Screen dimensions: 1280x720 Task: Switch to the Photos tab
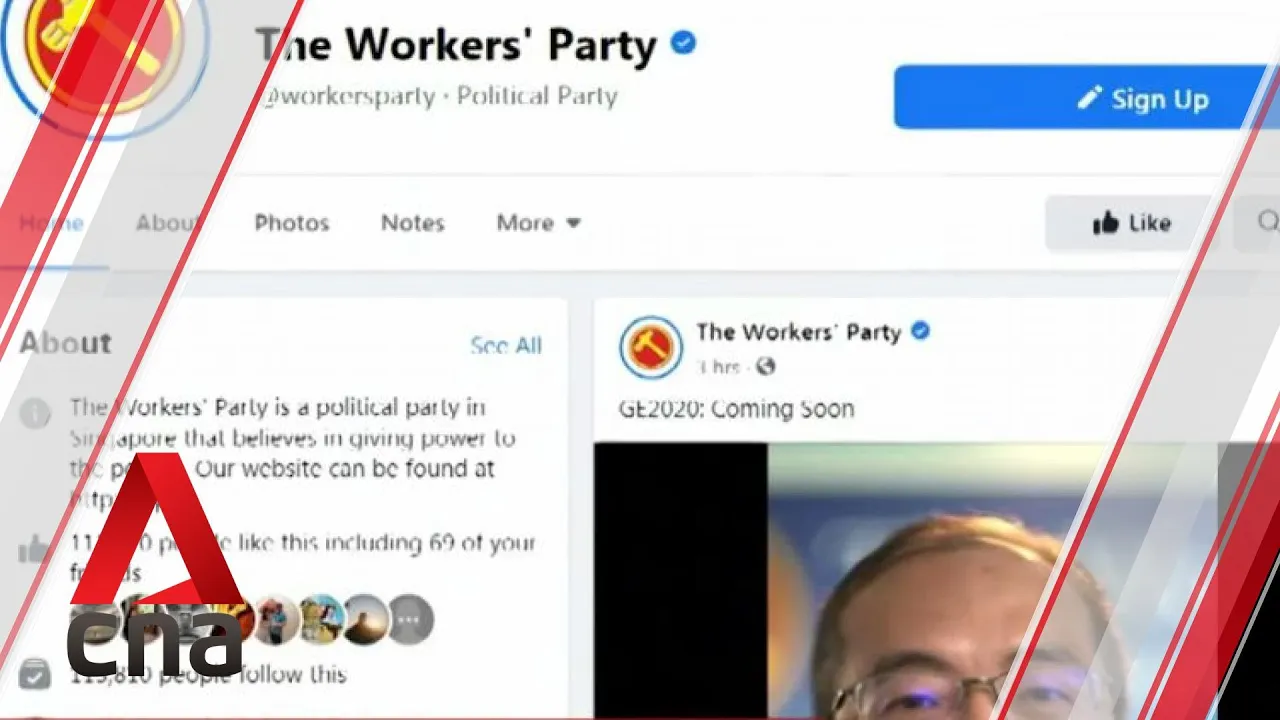pyautogui.click(x=292, y=223)
